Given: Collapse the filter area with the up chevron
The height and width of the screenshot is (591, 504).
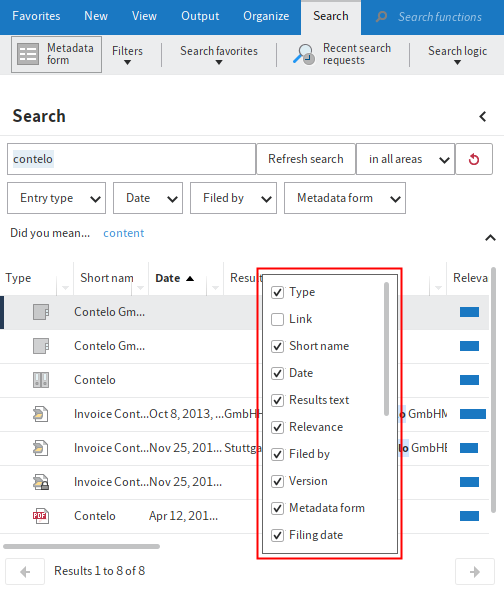Looking at the screenshot, I should pos(490,237).
